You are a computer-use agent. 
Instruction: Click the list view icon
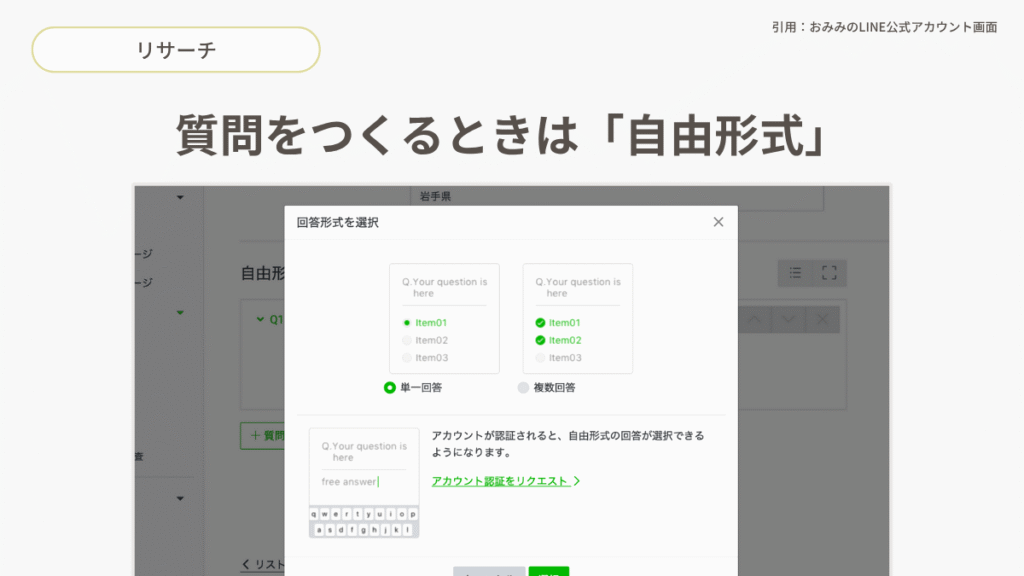tap(795, 272)
